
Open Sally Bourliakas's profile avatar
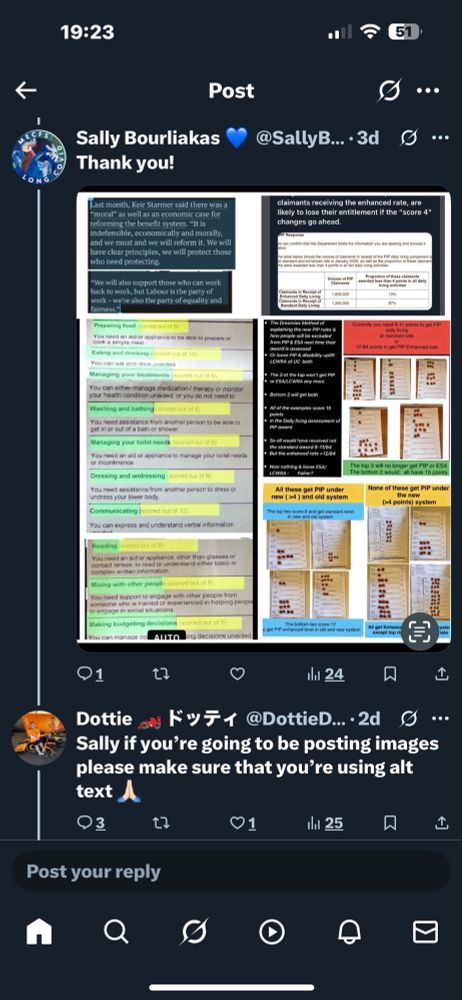coord(39,155)
